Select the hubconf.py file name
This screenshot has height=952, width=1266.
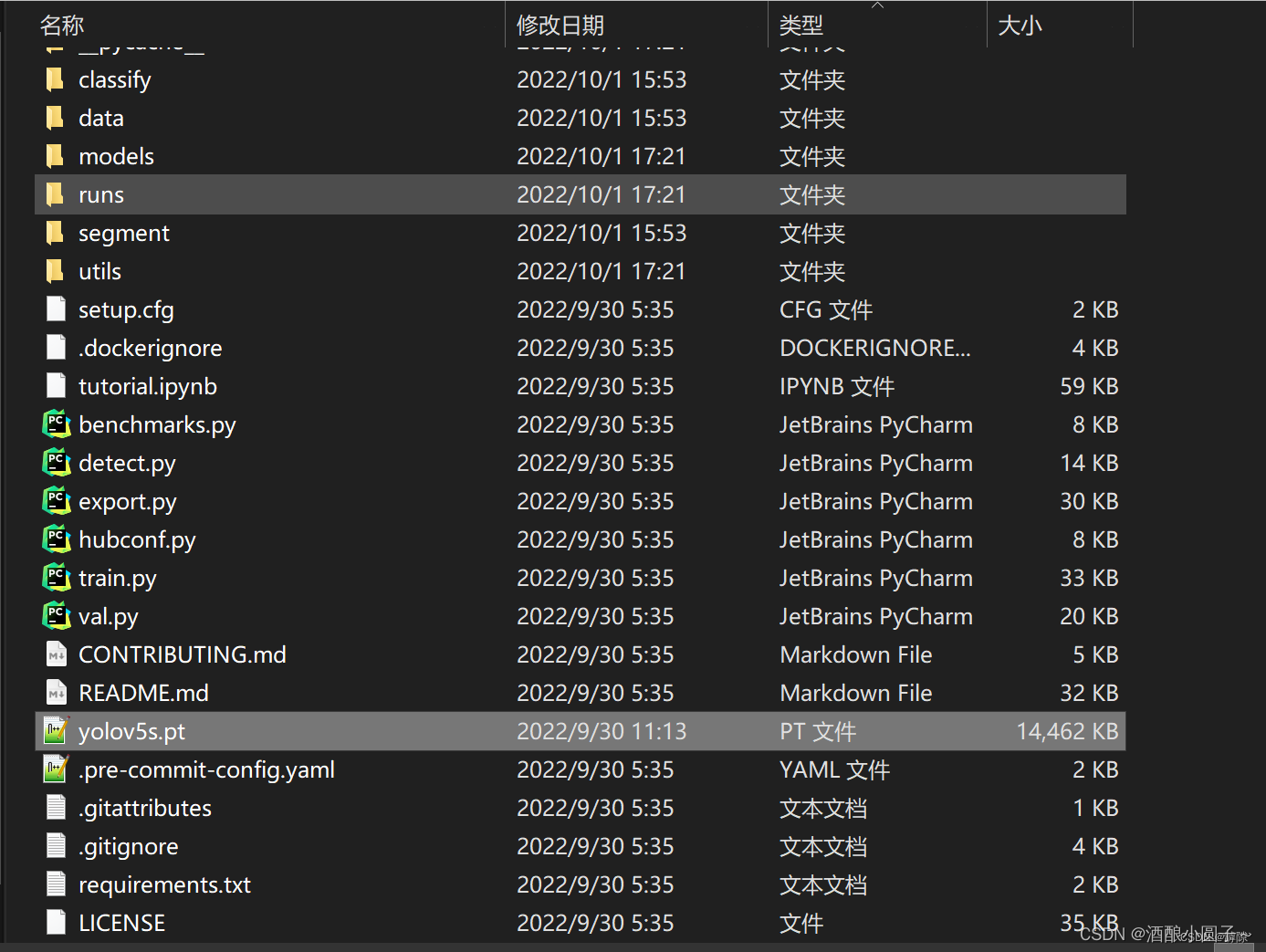pos(137,540)
